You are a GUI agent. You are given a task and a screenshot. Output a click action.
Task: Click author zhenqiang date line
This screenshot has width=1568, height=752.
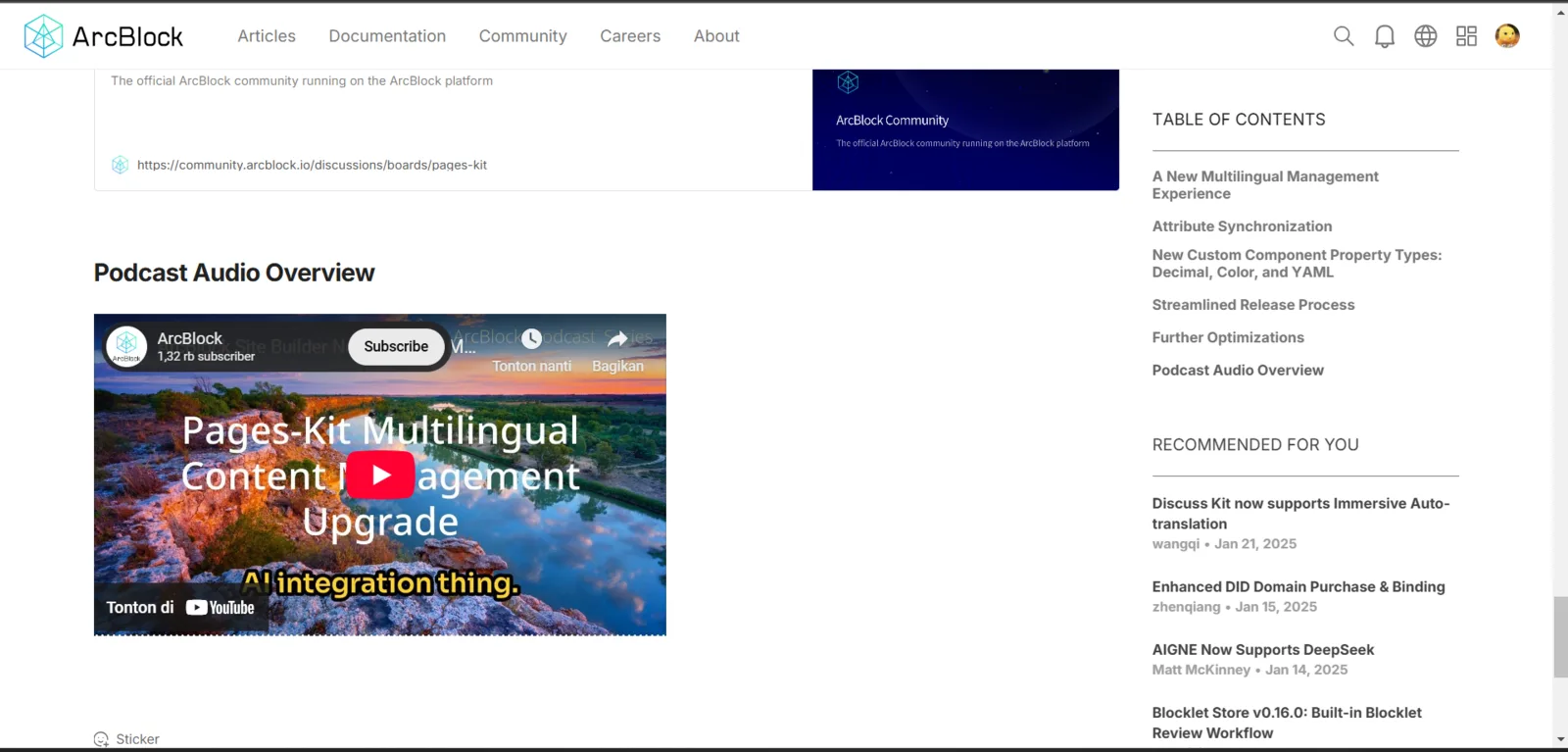tap(1235, 607)
